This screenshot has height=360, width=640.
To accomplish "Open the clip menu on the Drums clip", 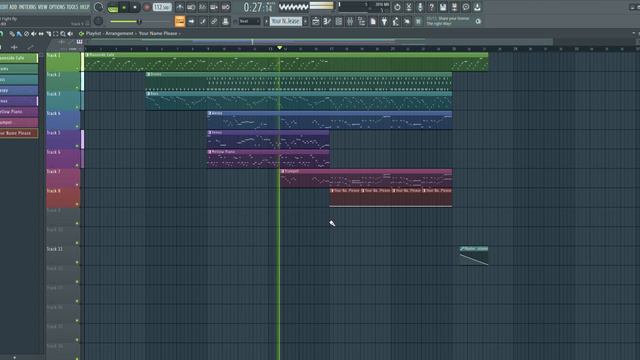I will tap(149, 74).
